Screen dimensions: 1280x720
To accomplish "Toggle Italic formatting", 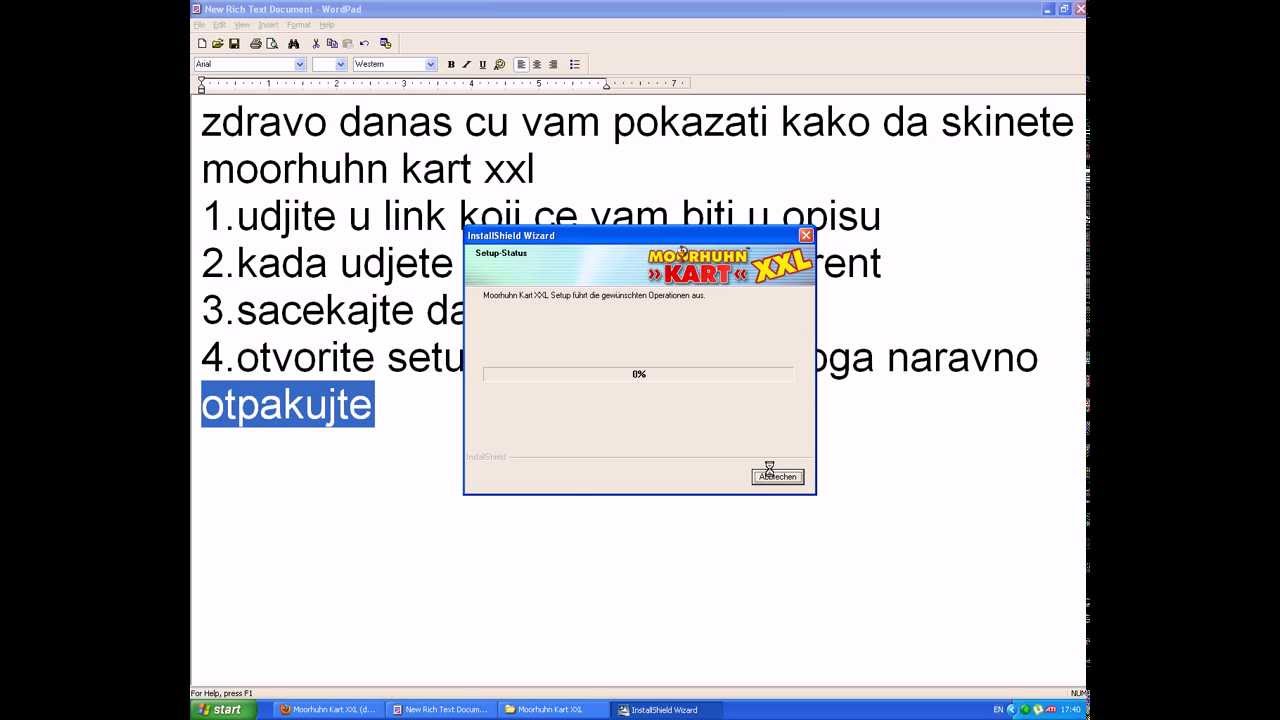I will click(467, 64).
